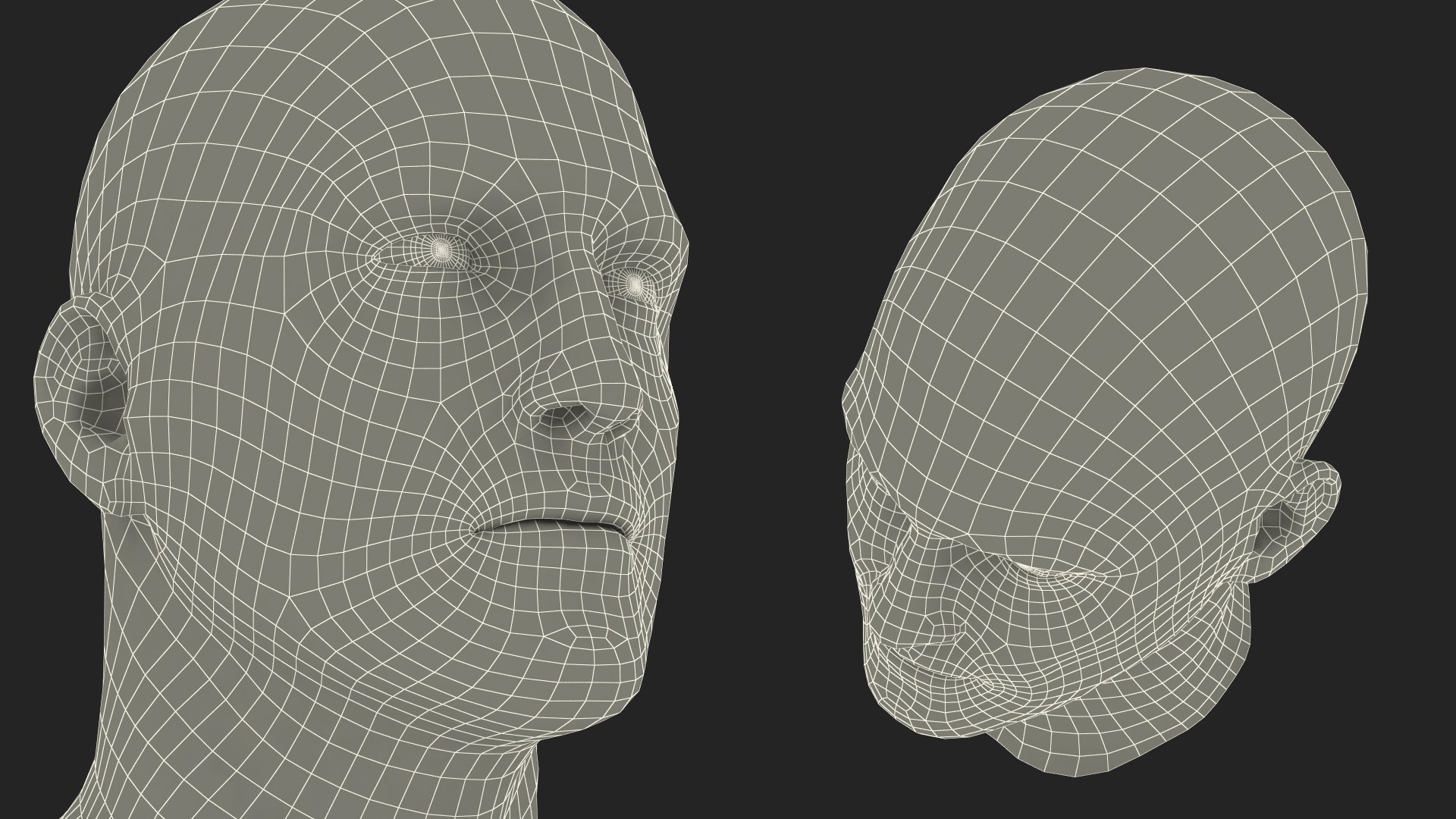Screen dimensions: 1456x819
Task: Click the smaller eye beside the nose bridge
Action: click(x=635, y=284)
